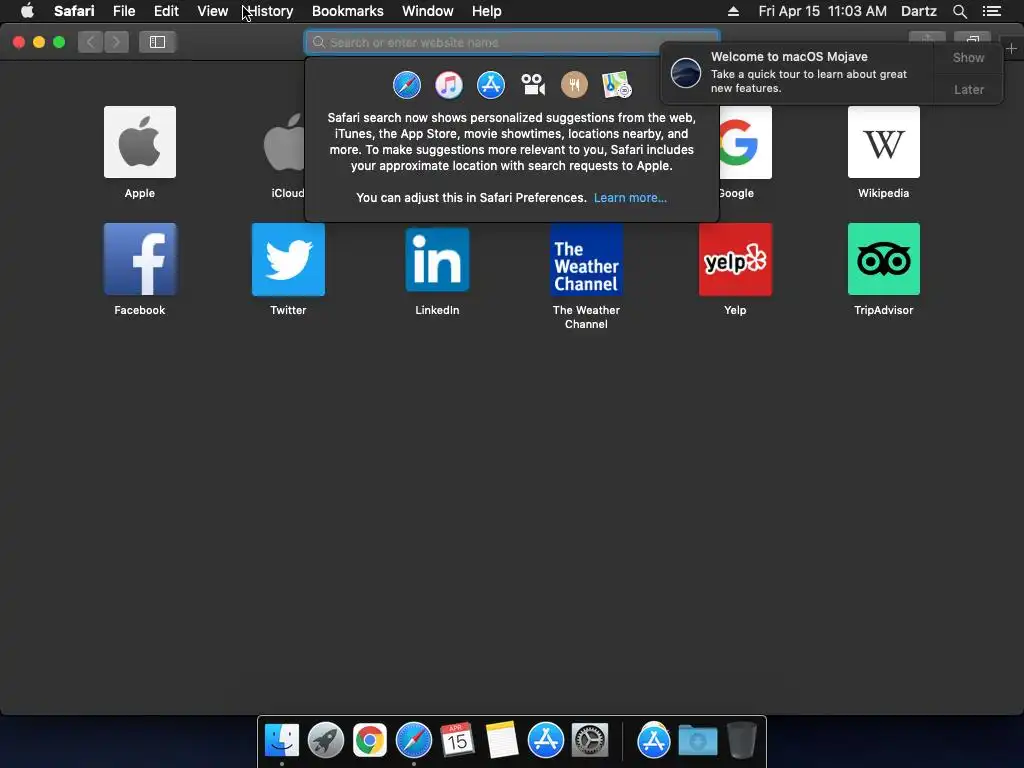Open Notification Center from menu bar
The width and height of the screenshot is (1024, 768).
(991, 11)
